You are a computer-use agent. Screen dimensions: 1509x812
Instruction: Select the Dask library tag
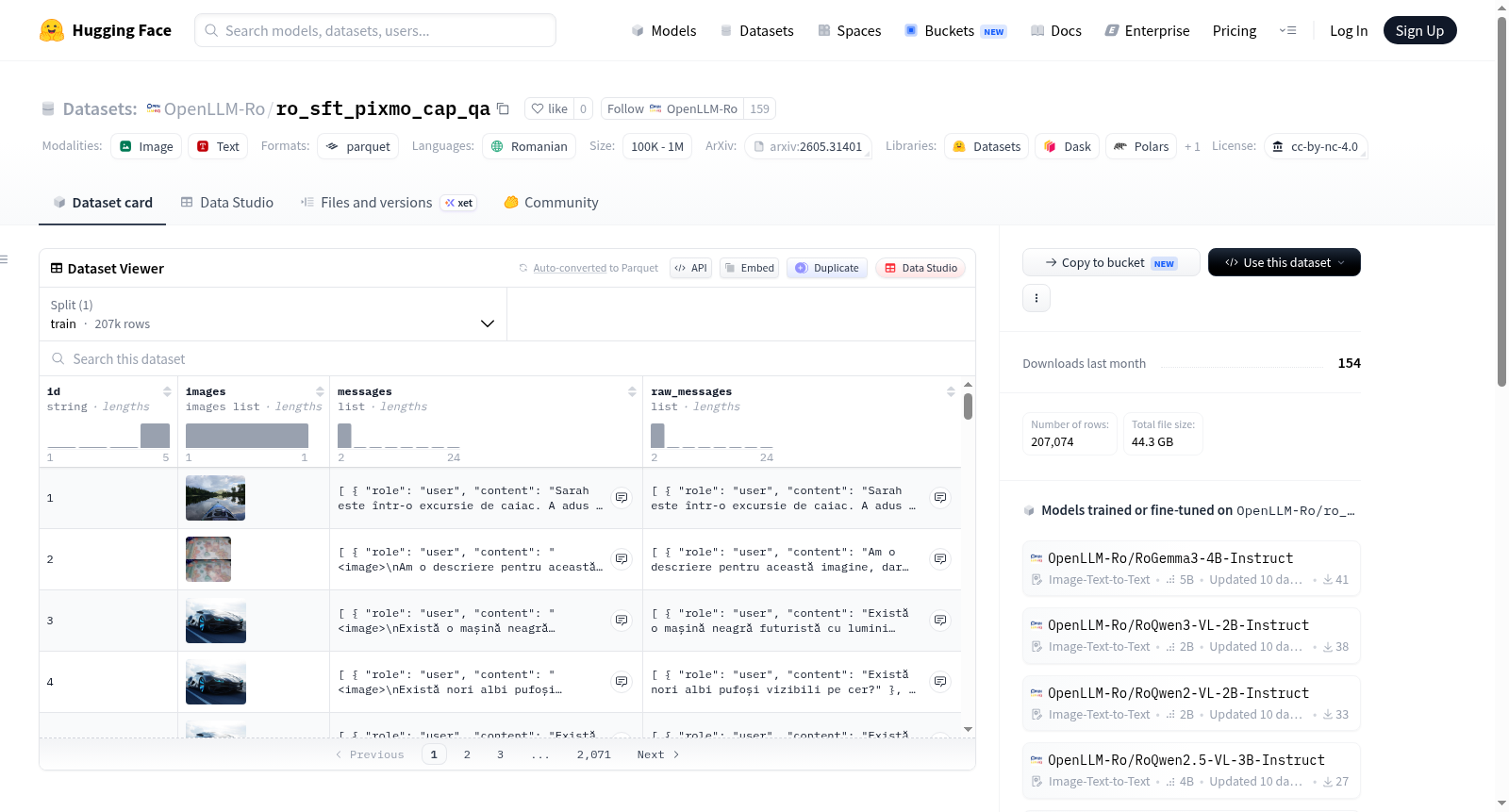pyautogui.click(x=1068, y=146)
